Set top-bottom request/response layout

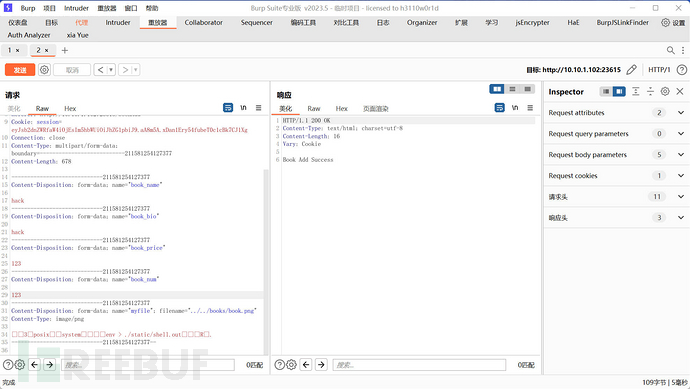coord(512,89)
